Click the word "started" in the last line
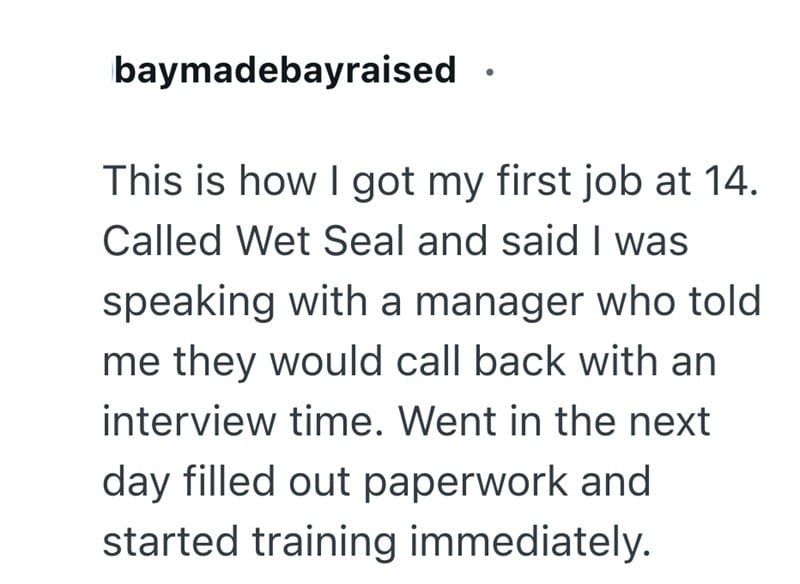The height and width of the screenshot is (584, 800). (165, 541)
